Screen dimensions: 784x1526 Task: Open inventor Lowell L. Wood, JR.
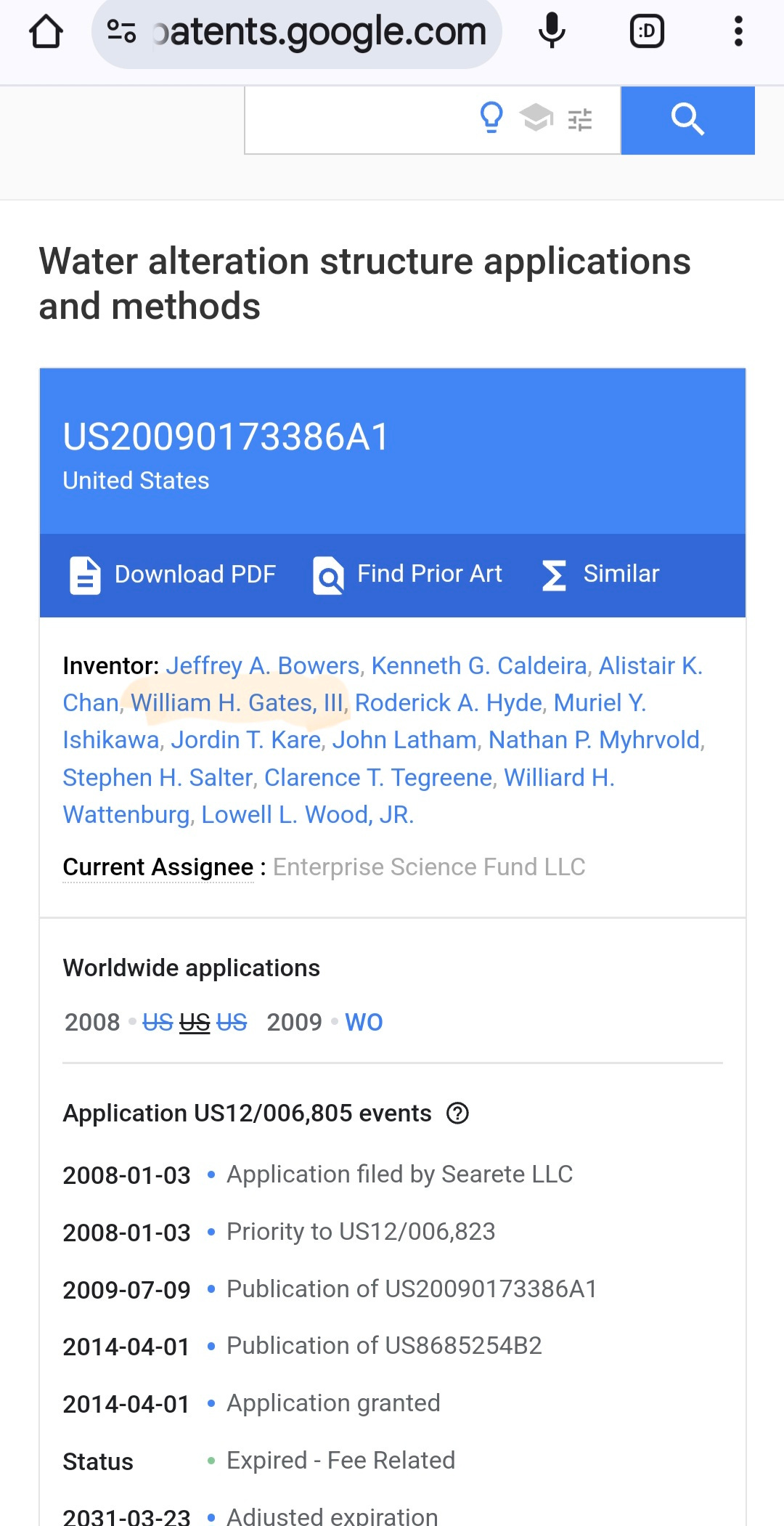pos(307,814)
